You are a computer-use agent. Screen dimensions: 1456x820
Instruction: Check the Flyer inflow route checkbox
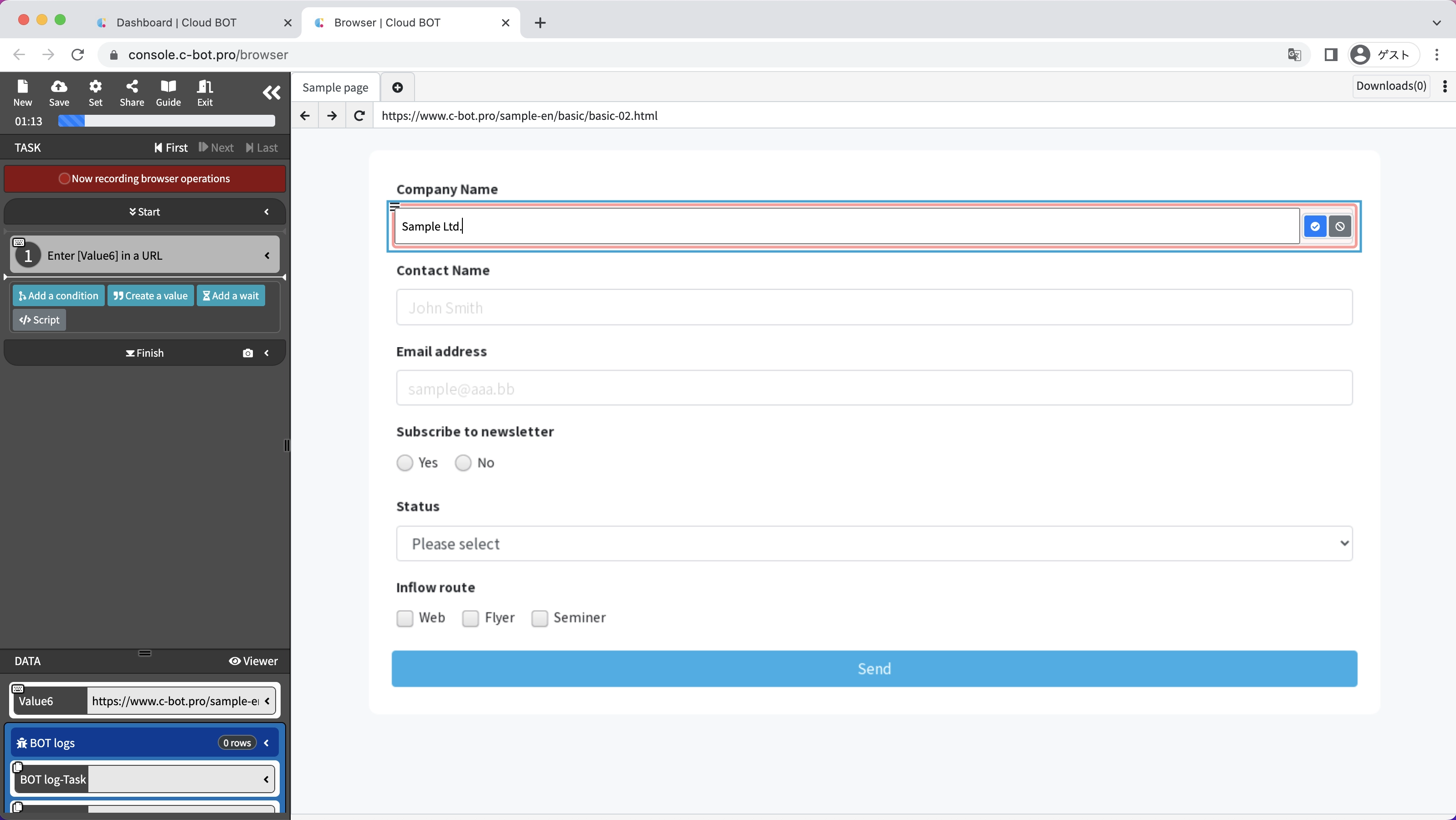point(470,618)
